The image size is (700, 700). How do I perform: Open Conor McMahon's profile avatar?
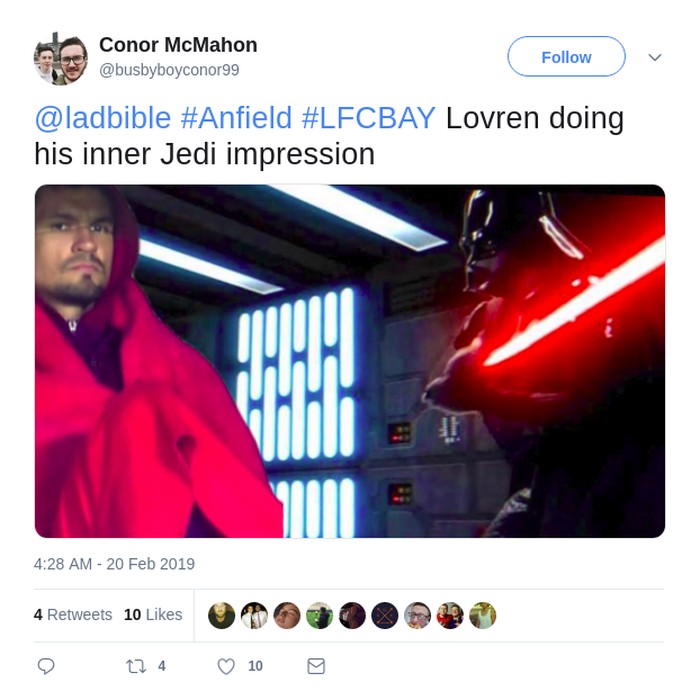coord(61,58)
